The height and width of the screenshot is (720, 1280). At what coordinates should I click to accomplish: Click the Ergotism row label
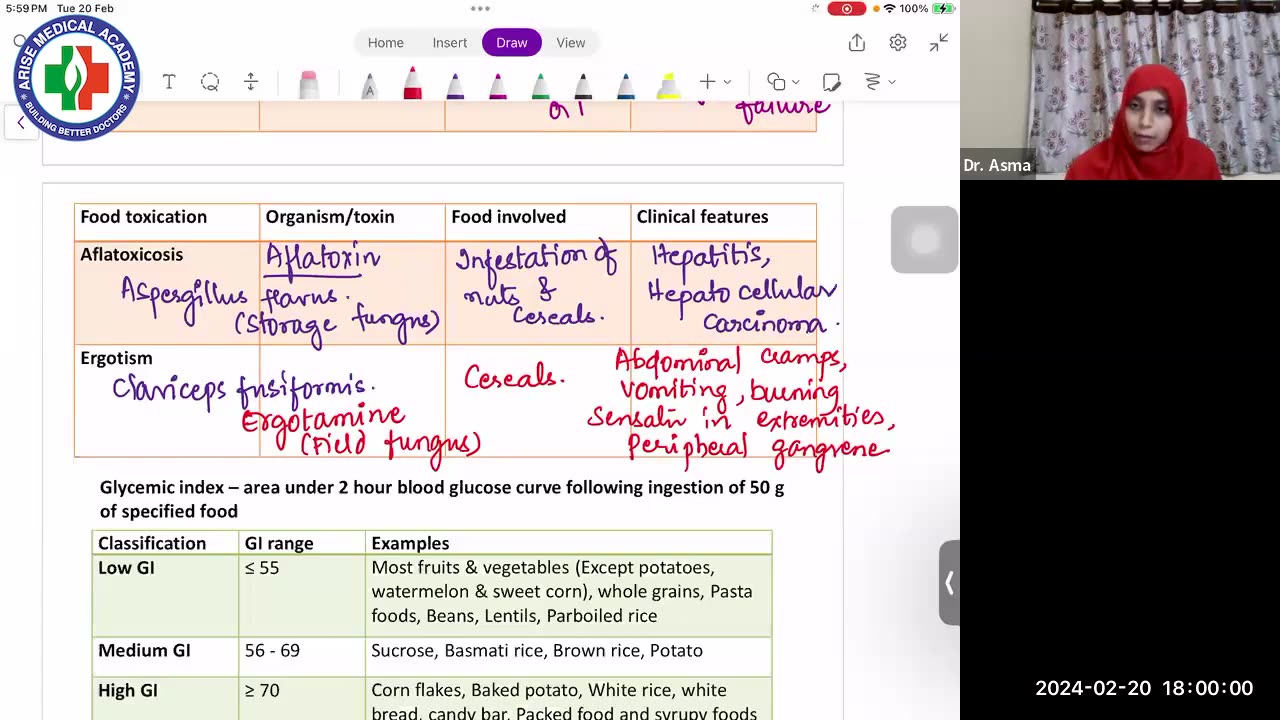[x=116, y=358]
